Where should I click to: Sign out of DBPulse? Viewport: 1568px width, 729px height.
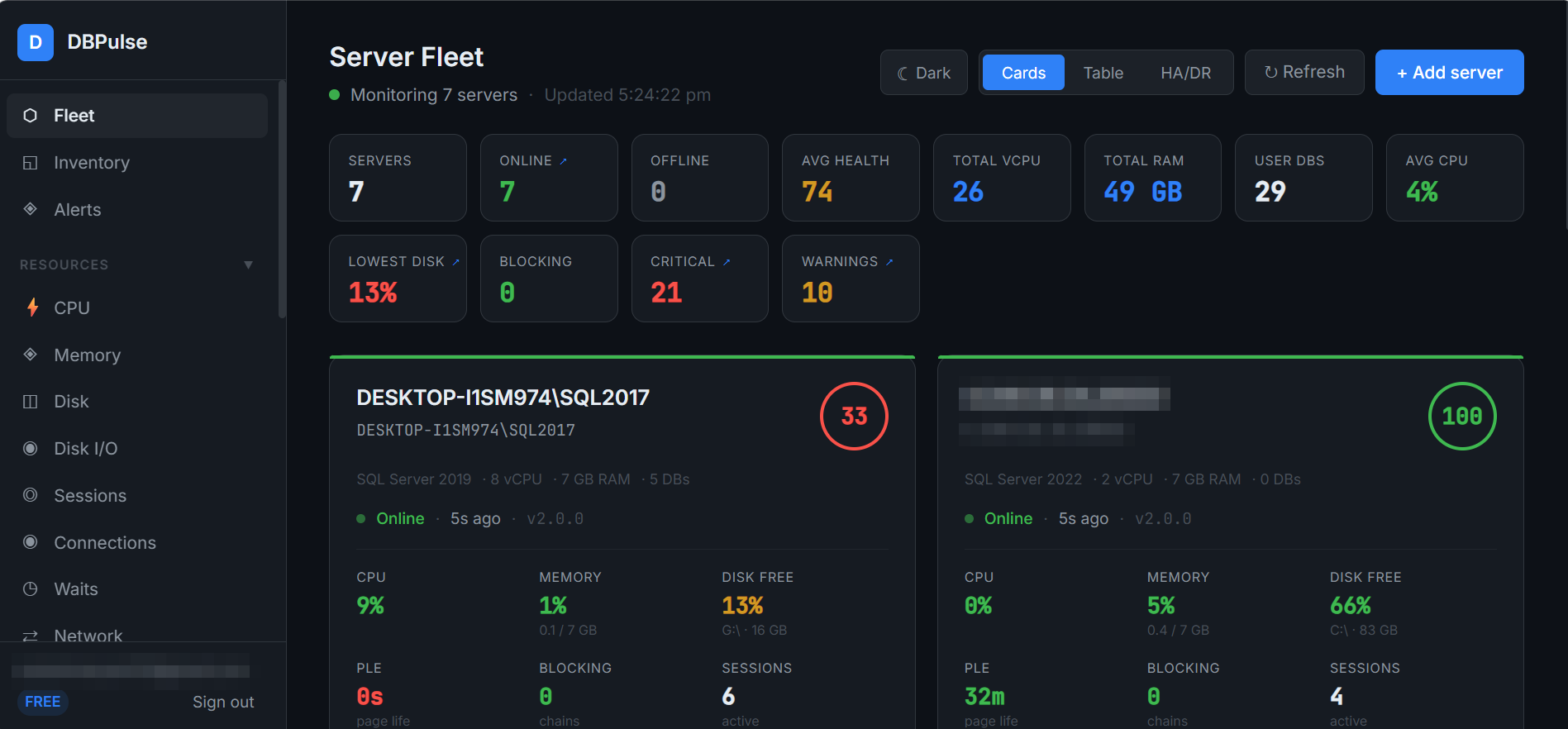[223, 702]
